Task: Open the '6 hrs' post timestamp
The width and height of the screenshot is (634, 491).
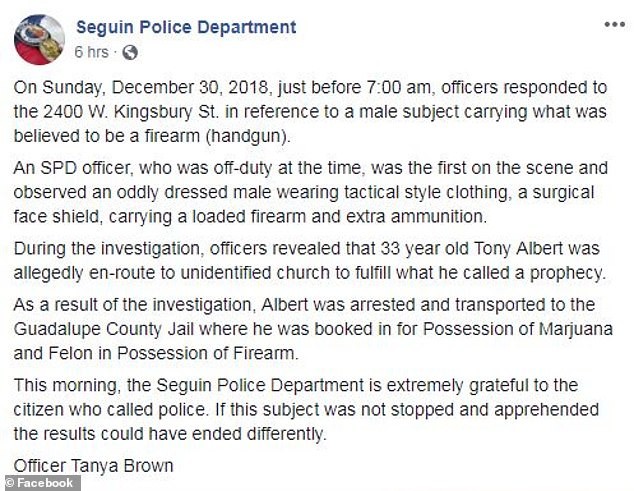Action: click(91, 52)
